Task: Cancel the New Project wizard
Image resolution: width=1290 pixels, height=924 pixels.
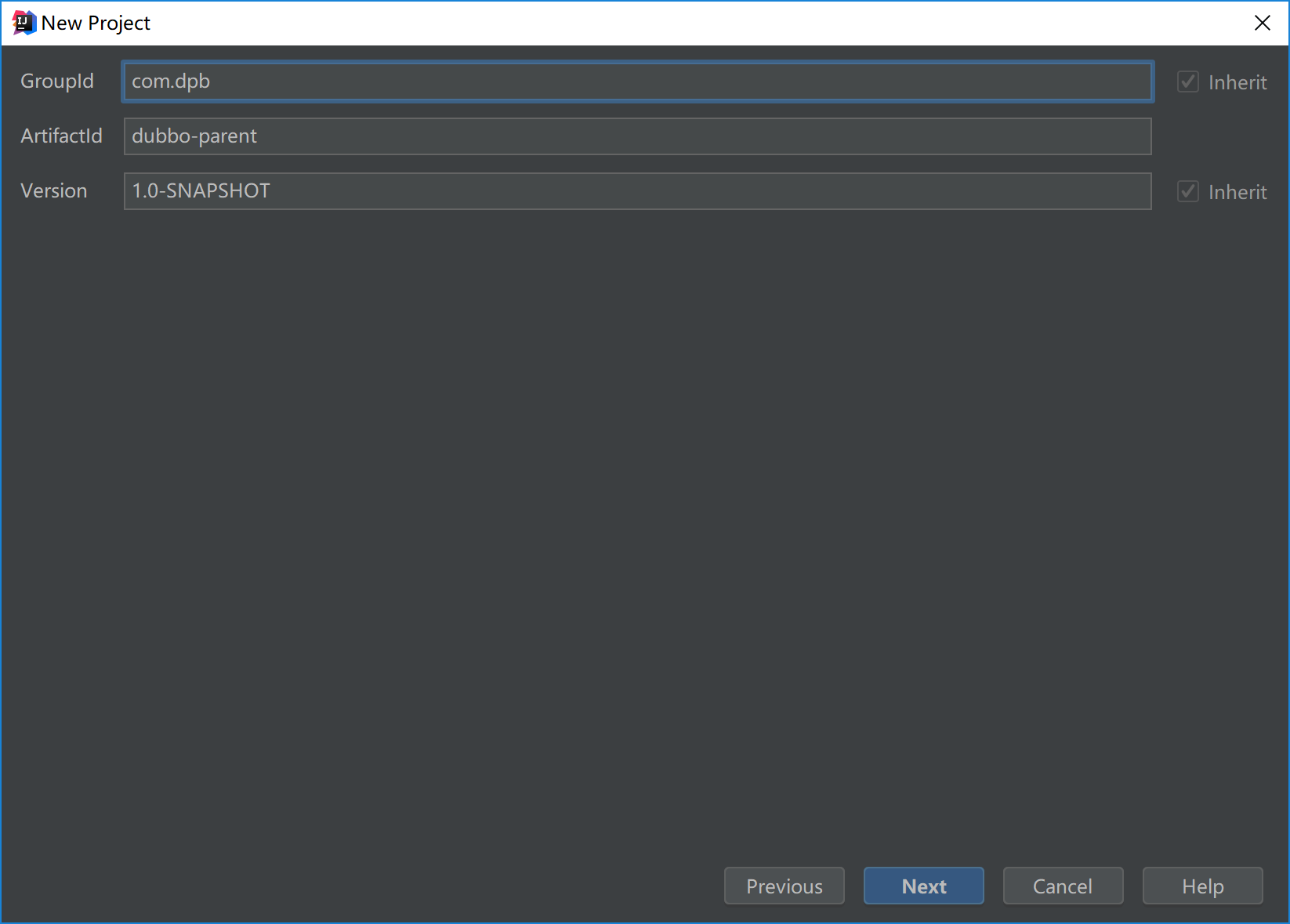Action: point(1064,886)
